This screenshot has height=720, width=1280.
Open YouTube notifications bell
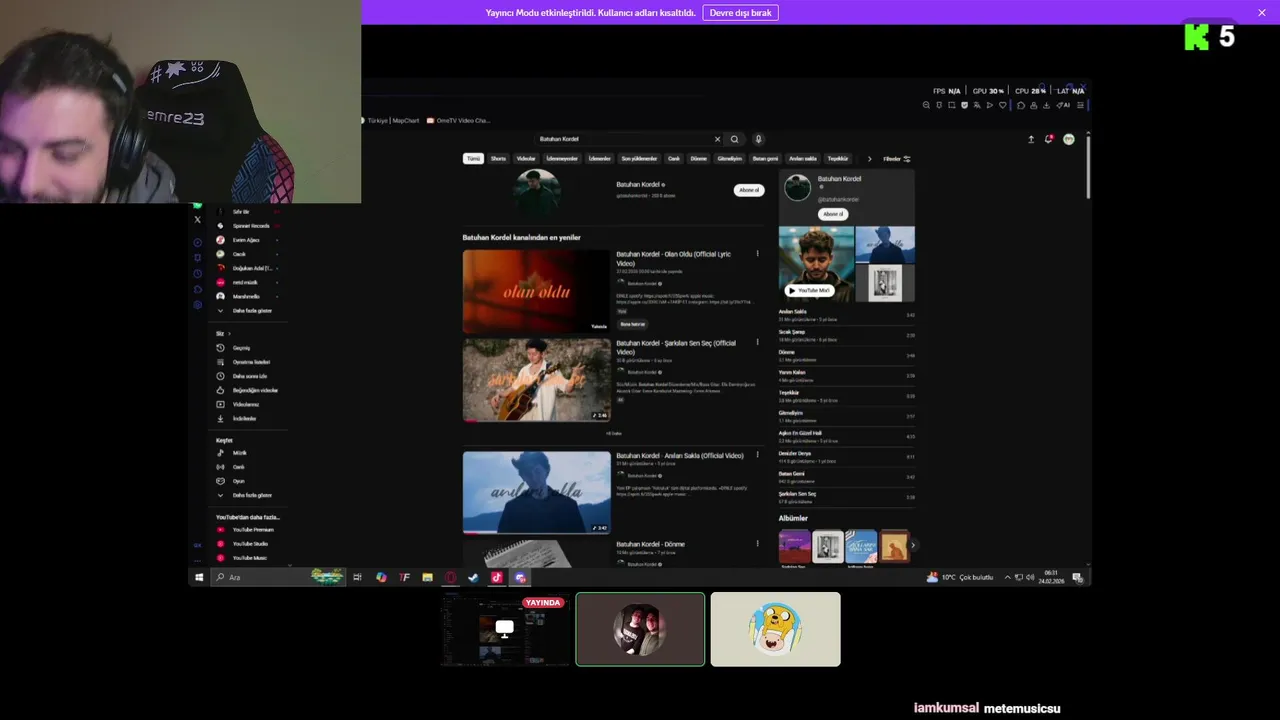pyautogui.click(x=1049, y=139)
